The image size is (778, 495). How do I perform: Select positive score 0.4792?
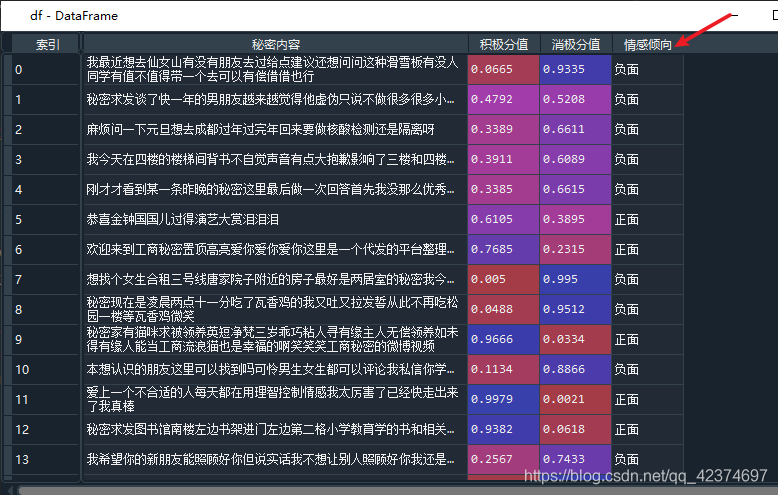503,99
